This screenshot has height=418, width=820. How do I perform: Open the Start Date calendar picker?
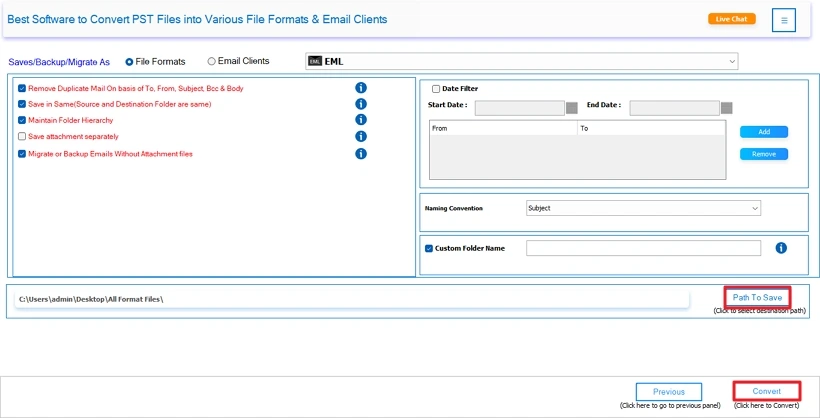click(x=572, y=108)
